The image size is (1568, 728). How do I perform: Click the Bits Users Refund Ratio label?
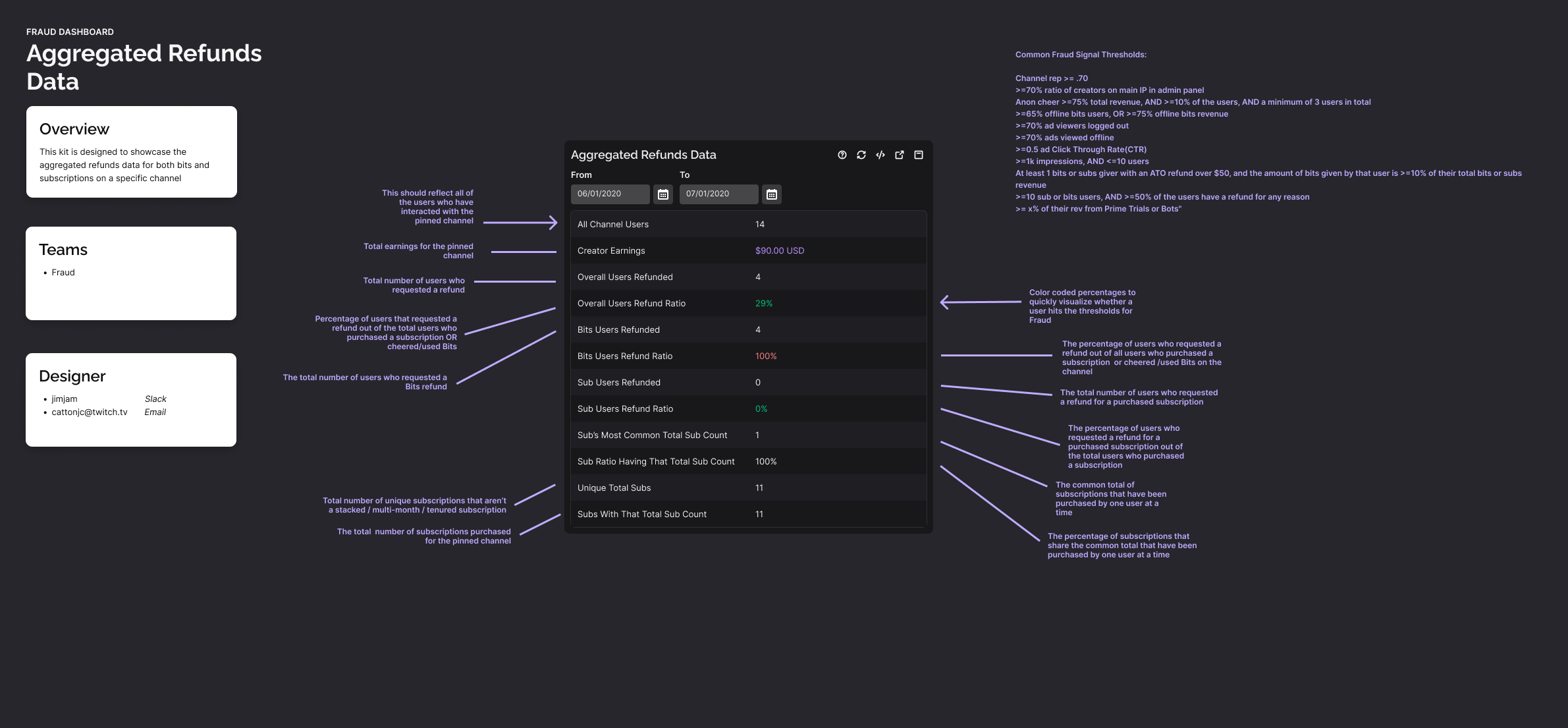(x=625, y=356)
